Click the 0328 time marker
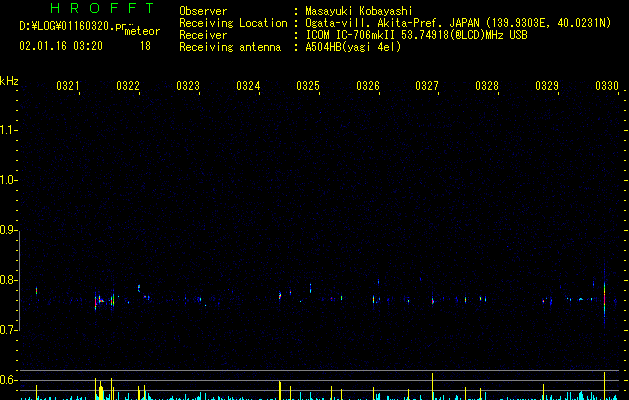Screen dimensions: 629x400 point(487,85)
